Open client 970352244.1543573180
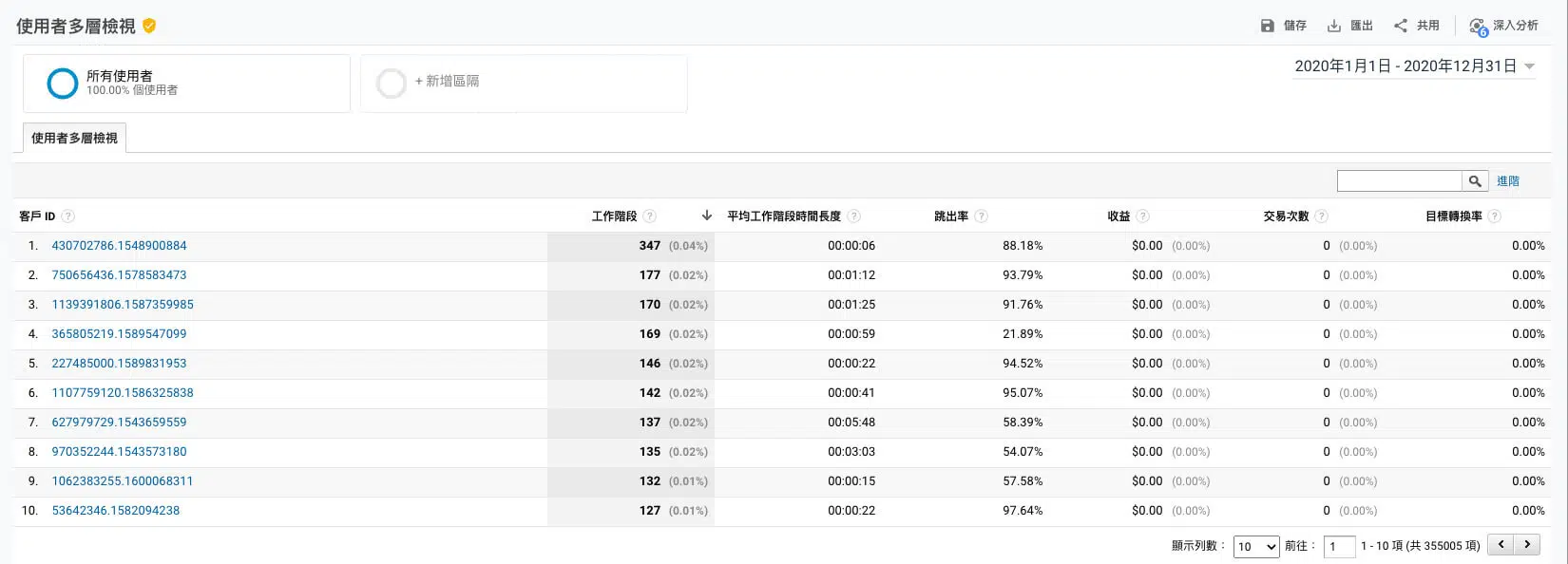The image size is (1568, 564). pos(119,452)
